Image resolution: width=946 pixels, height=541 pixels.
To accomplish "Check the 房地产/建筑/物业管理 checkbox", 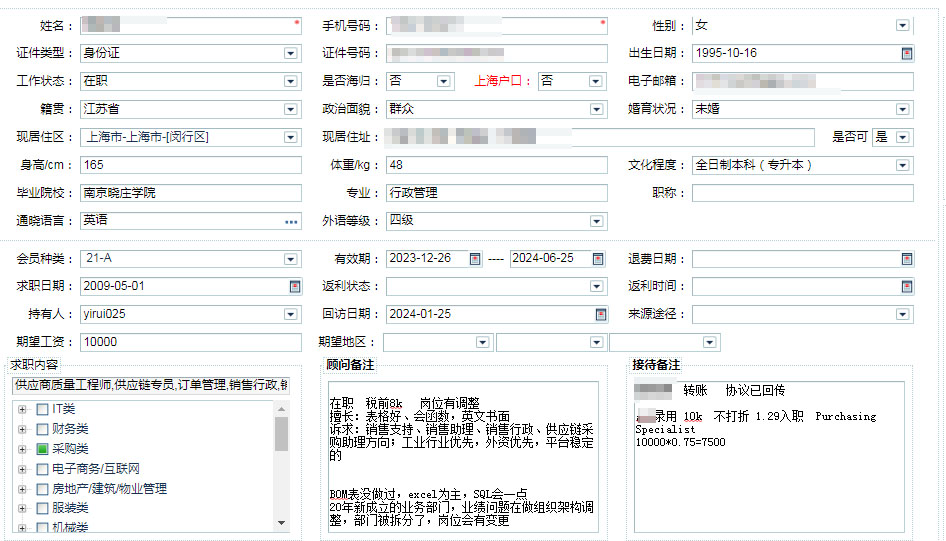I will [x=42, y=489].
